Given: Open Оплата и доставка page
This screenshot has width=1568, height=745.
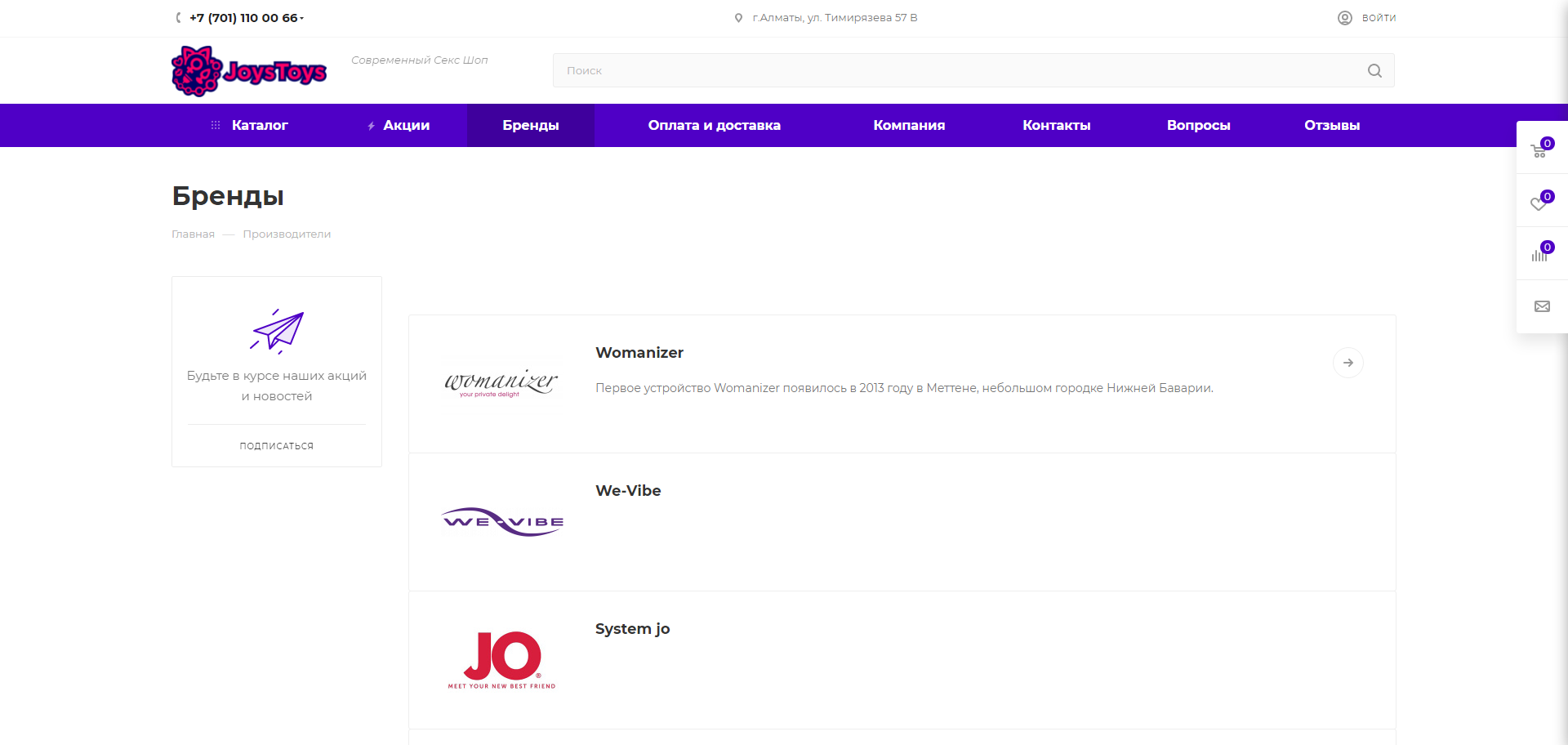Looking at the screenshot, I should 715,125.
